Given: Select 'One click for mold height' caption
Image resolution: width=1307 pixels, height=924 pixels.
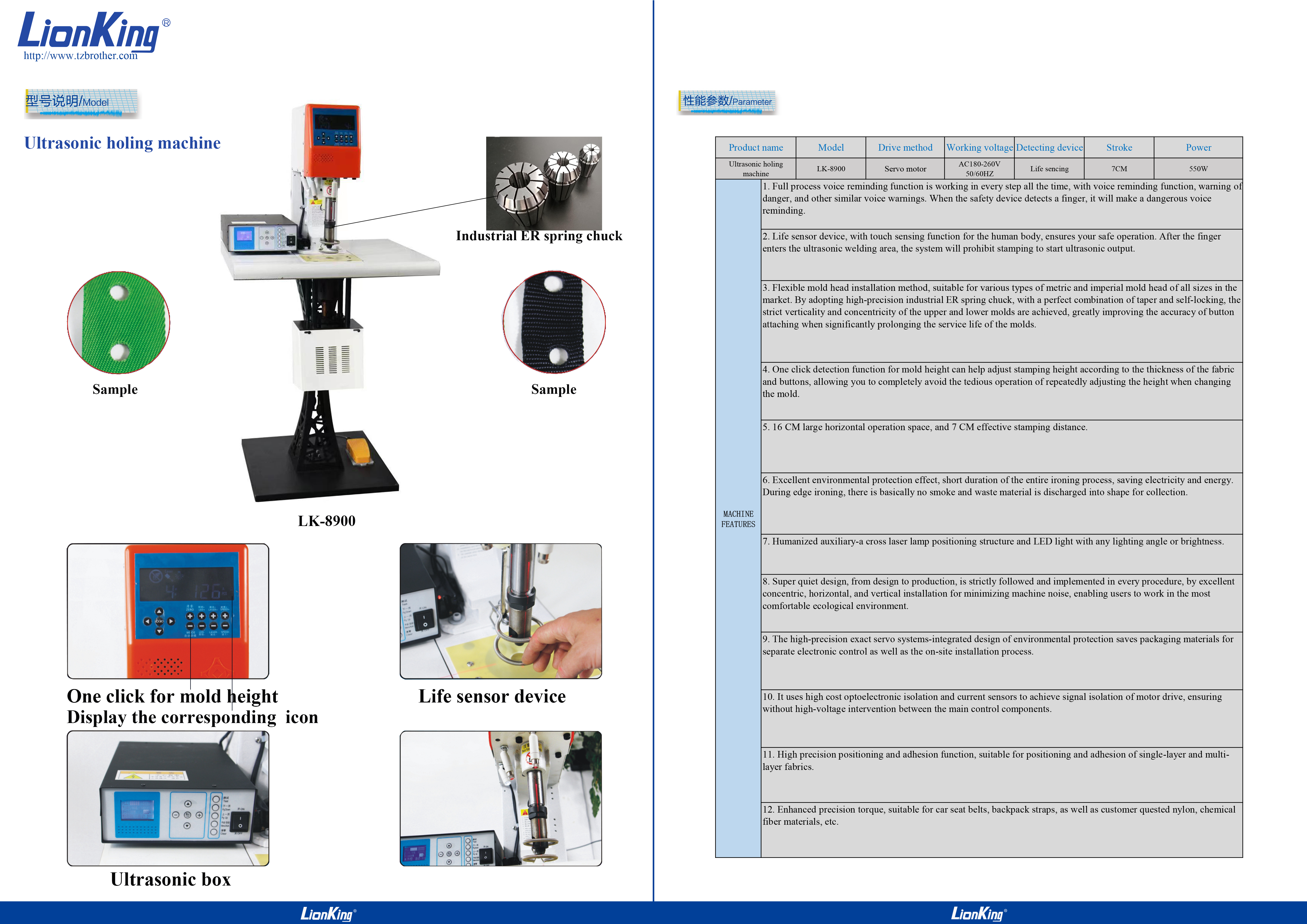Looking at the screenshot, I should click(x=173, y=696).
